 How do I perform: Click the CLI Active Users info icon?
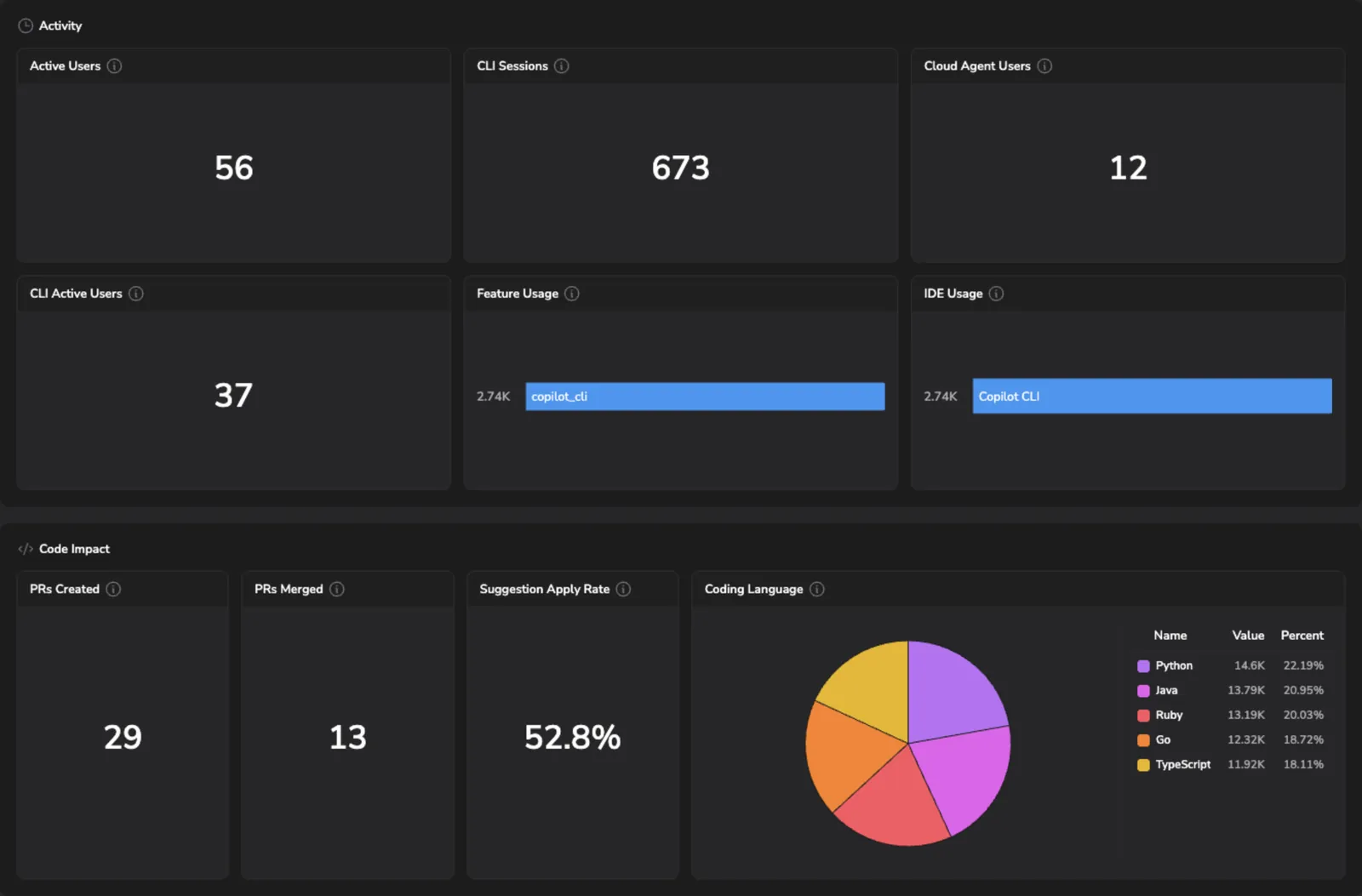(136, 294)
